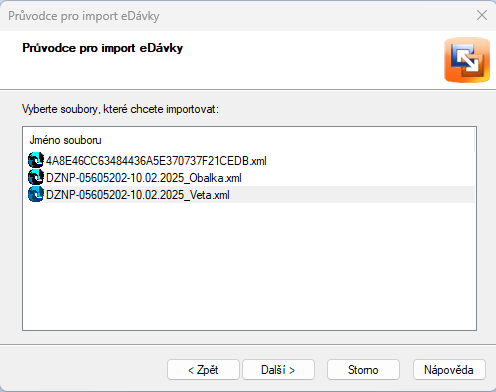Screen dimensions: 496x392
Task: Select file 4A8E46CC63484436A5E370737F21CEDB.xml by name
Action: 156,161
